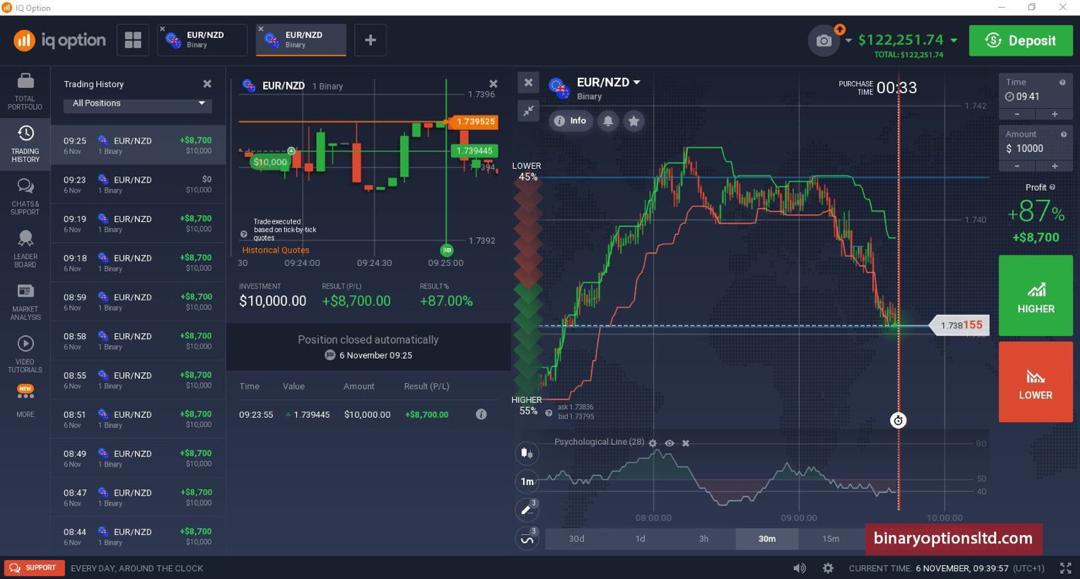
Task: Select the 30d timeframe
Action: pyautogui.click(x=577, y=538)
